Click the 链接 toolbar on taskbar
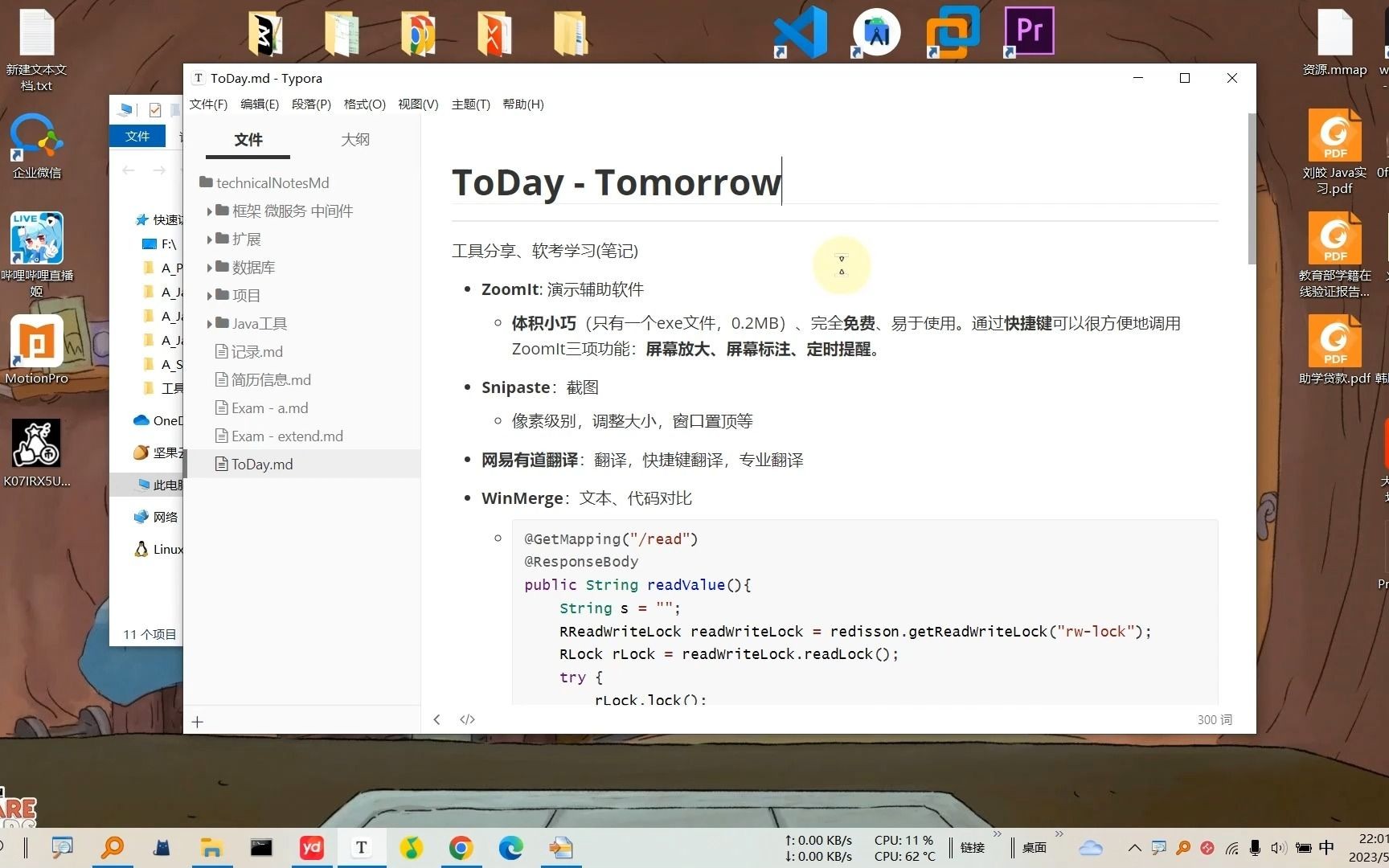The height and width of the screenshot is (868, 1389). [x=973, y=848]
